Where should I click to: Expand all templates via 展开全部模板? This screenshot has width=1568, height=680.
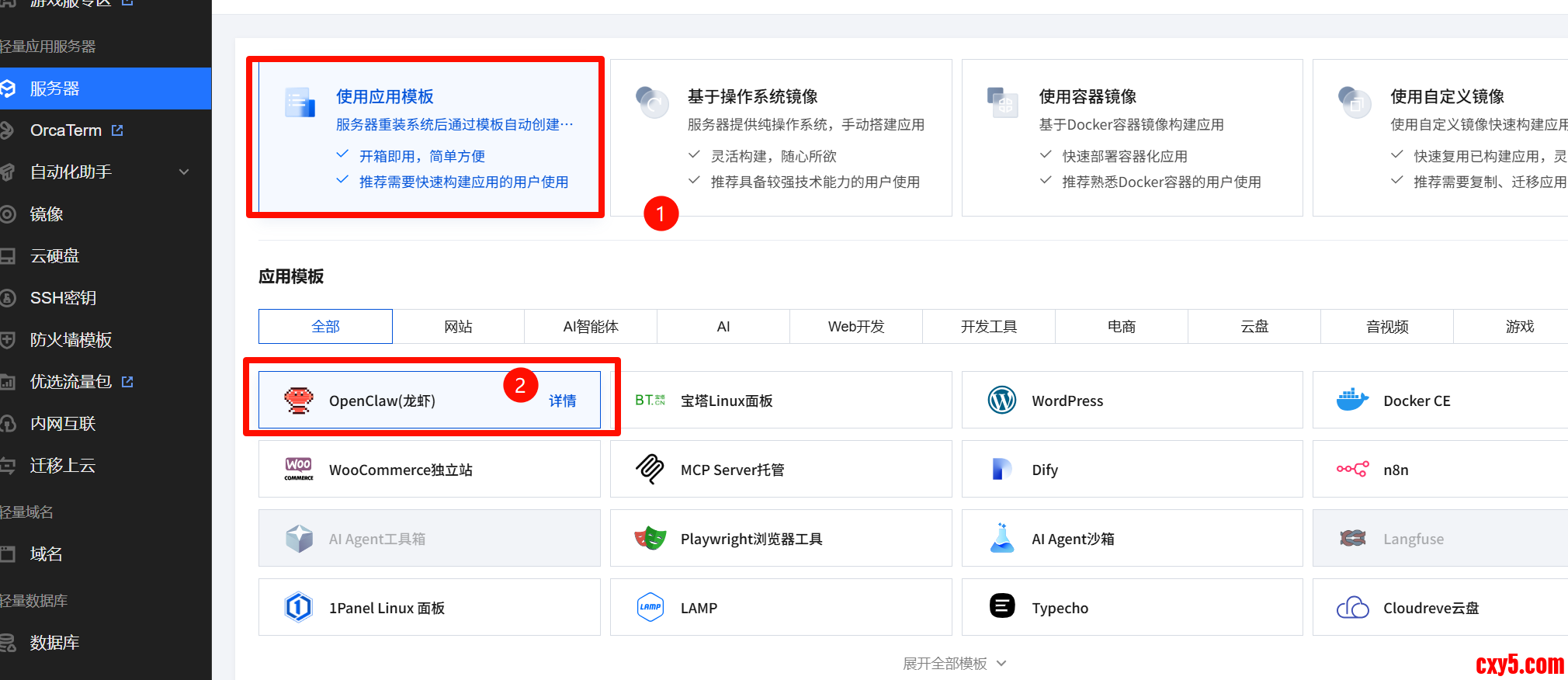954,664
